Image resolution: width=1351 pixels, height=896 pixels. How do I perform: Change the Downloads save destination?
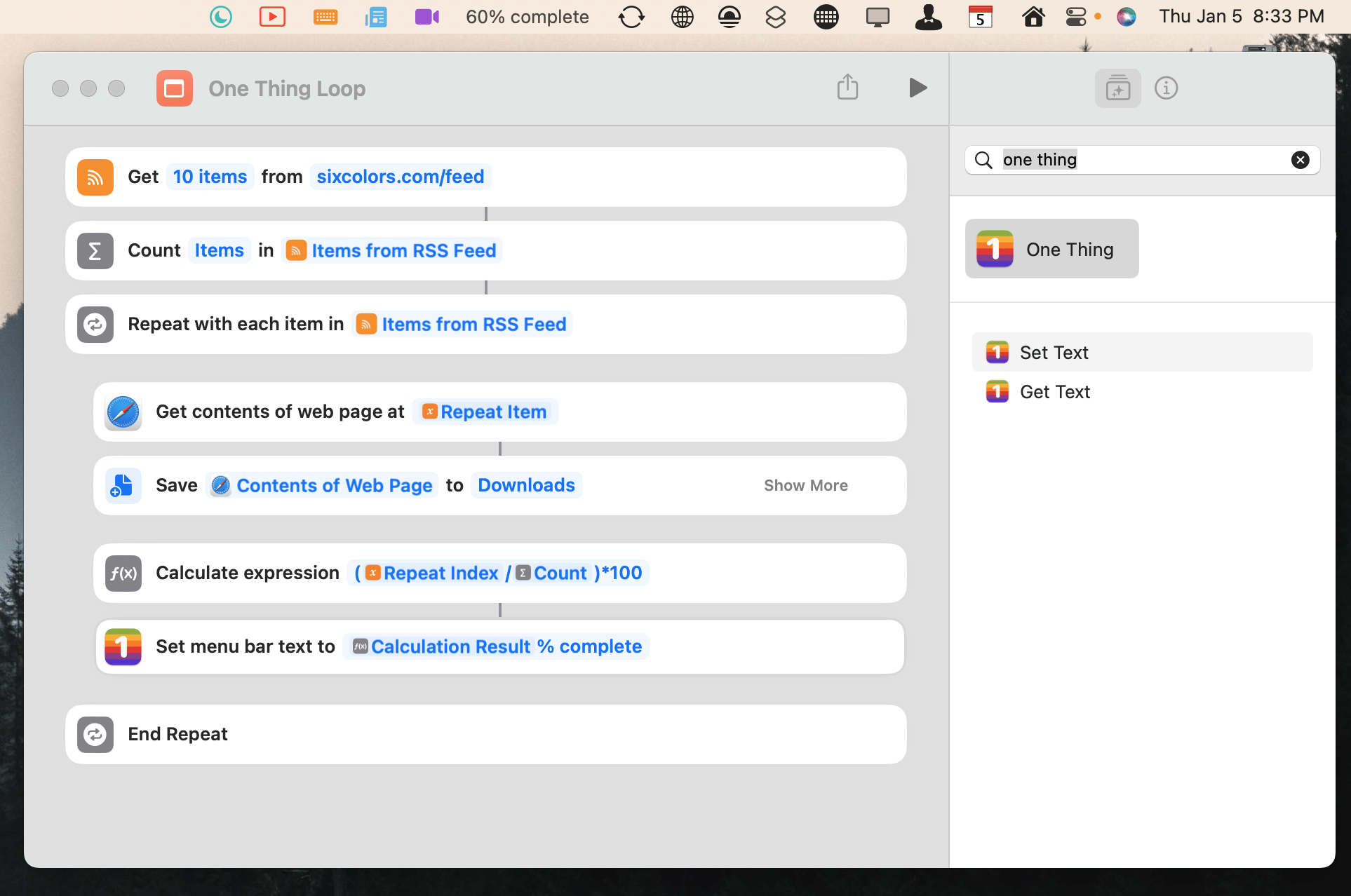(526, 485)
